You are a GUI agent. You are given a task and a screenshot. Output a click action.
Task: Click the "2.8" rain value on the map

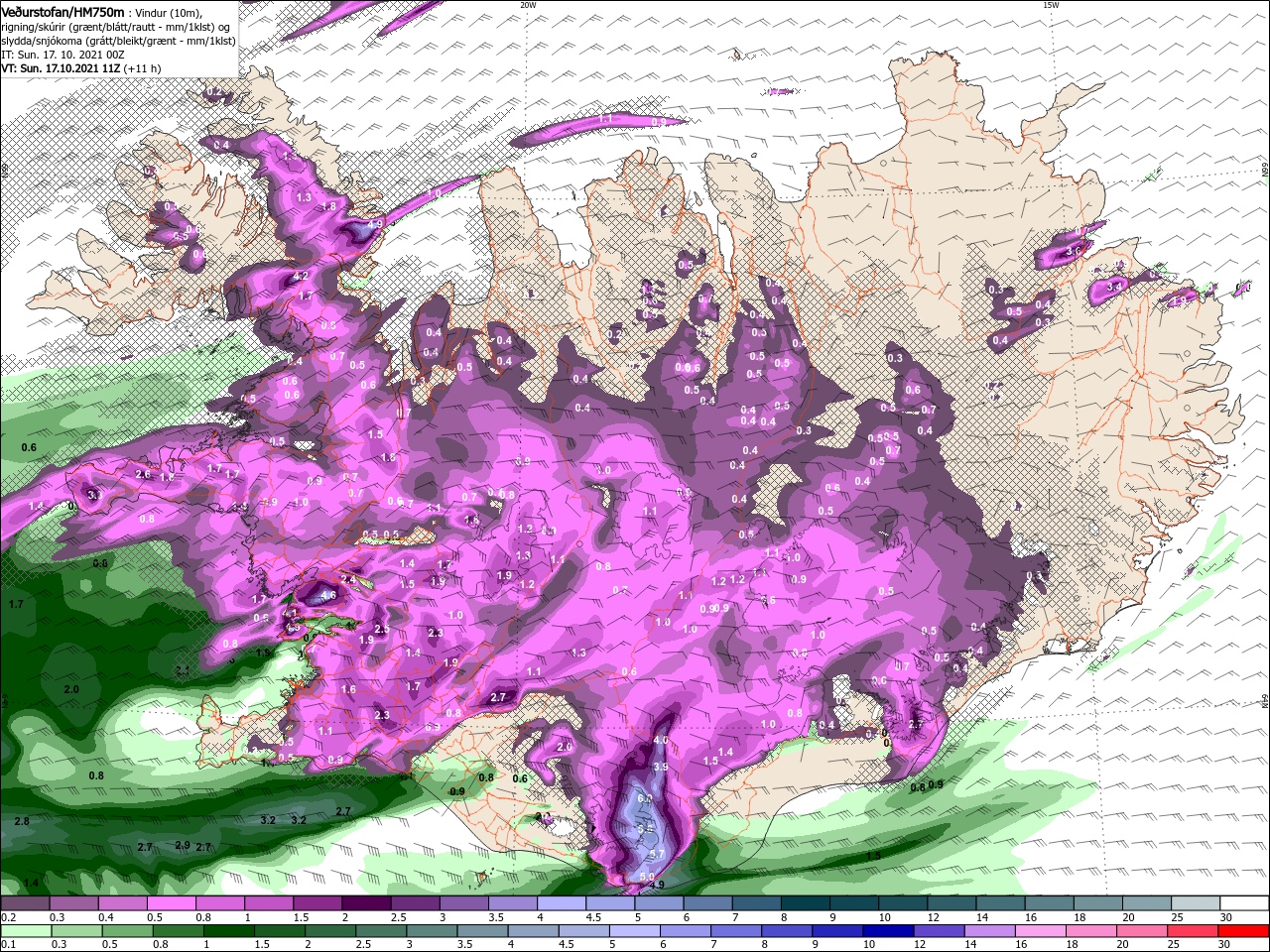(22, 821)
